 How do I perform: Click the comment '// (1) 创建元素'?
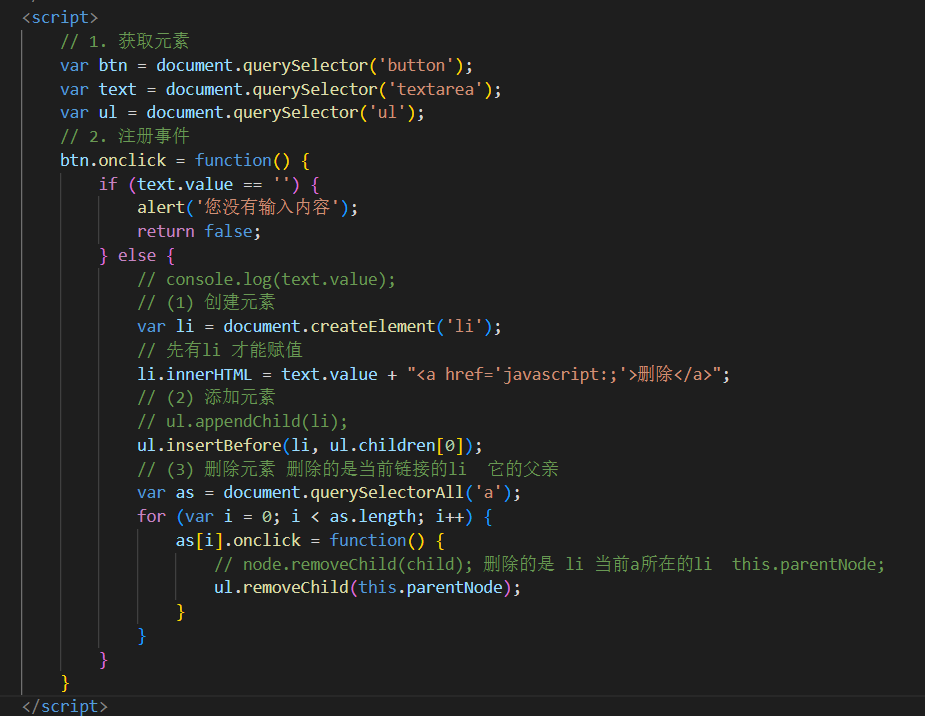(x=206, y=303)
